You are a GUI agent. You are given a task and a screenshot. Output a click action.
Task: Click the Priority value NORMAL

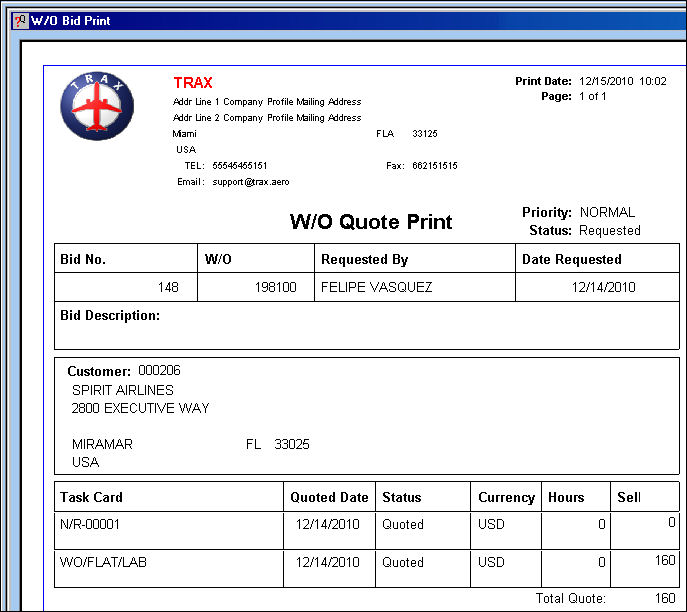607,212
